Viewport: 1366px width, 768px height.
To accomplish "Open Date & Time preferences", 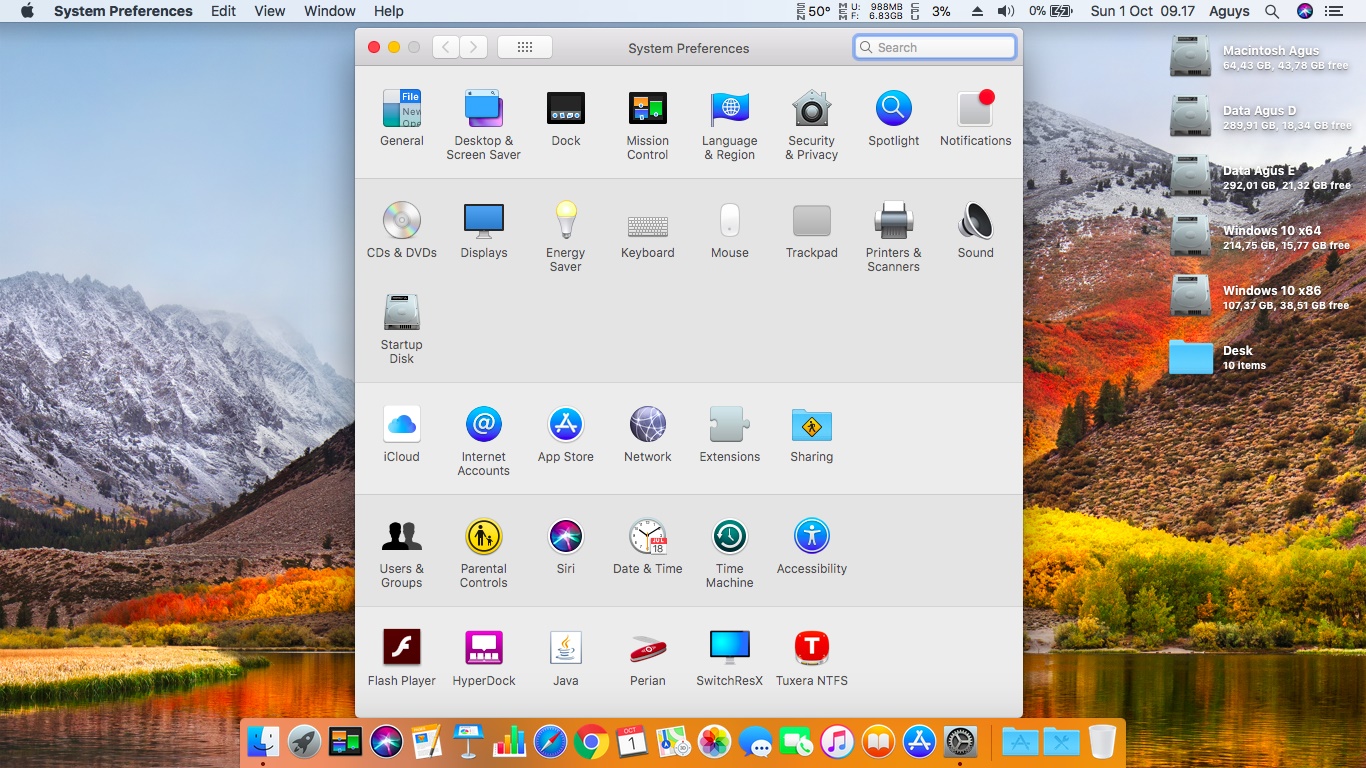I will click(x=648, y=547).
